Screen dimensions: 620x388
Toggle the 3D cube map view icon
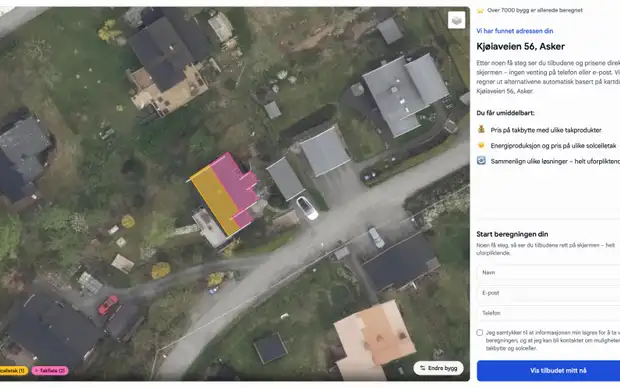point(456,20)
